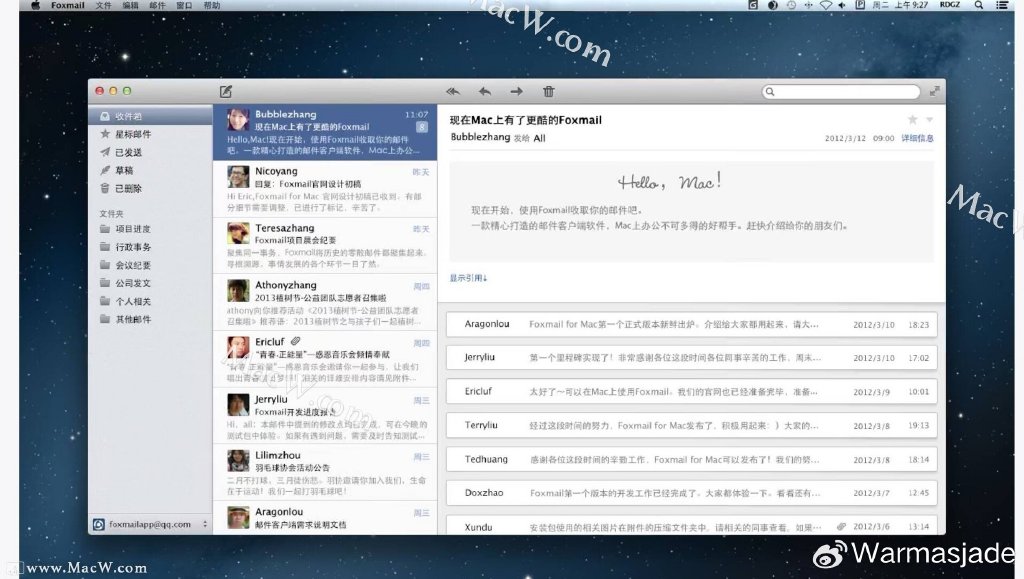The width and height of the screenshot is (1024, 579).
Task: Expand Terryliu's thread reply dated 2012/3/8 19:13
Action: point(692,426)
